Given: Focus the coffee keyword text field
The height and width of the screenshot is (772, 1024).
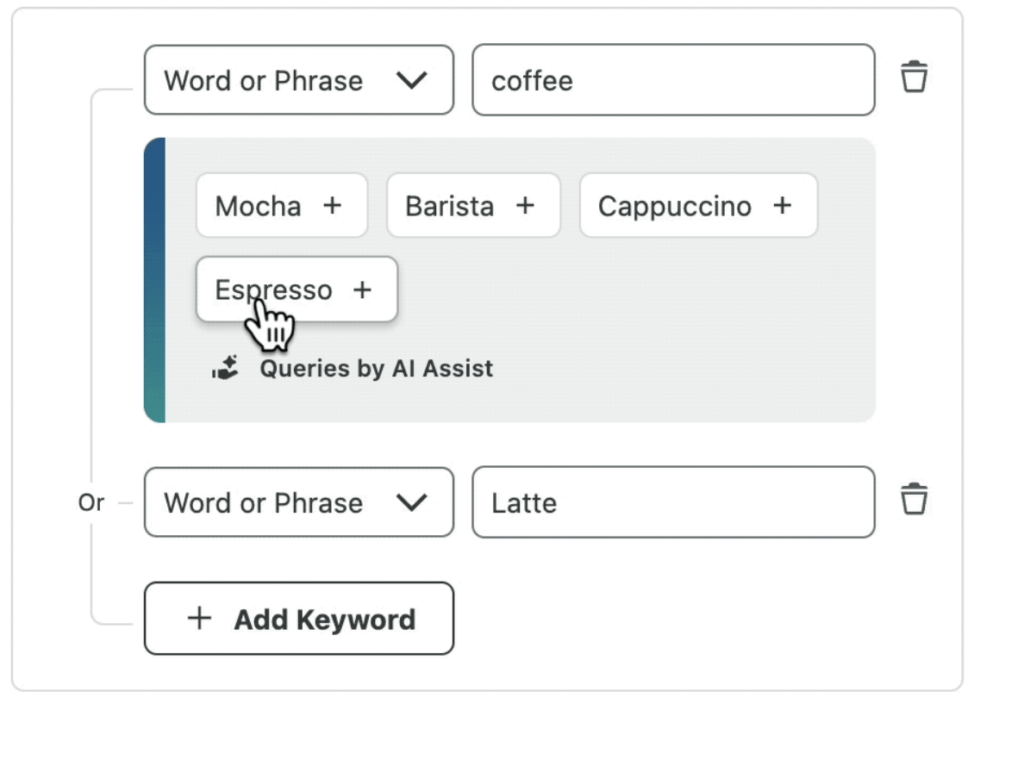Looking at the screenshot, I should click(x=672, y=80).
